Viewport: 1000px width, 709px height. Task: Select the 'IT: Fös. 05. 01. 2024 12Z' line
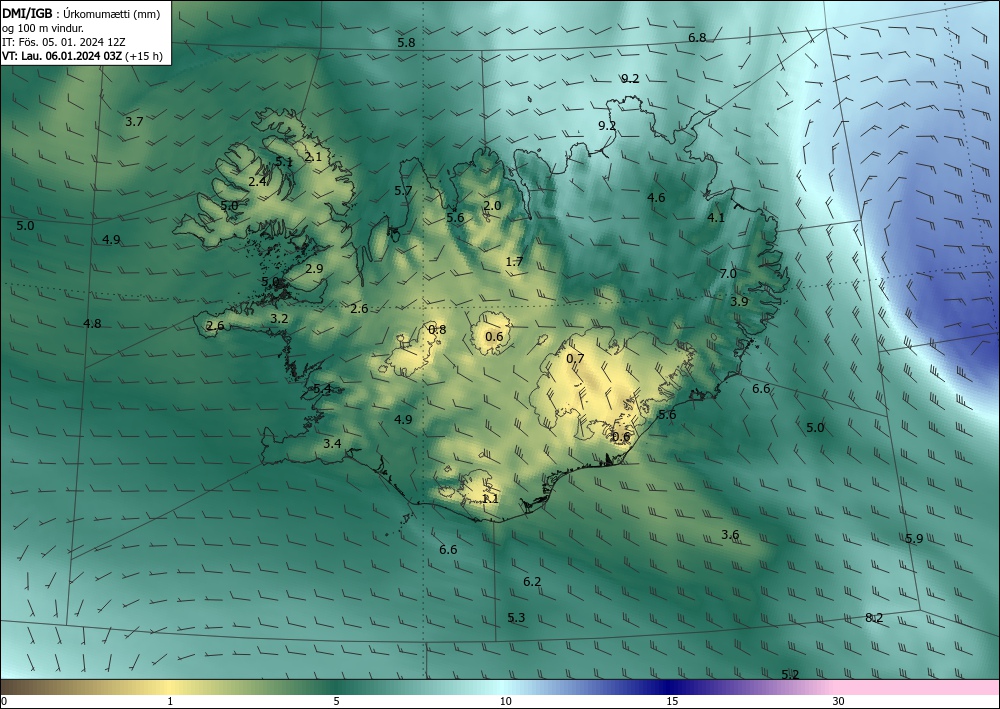point(64,42)
